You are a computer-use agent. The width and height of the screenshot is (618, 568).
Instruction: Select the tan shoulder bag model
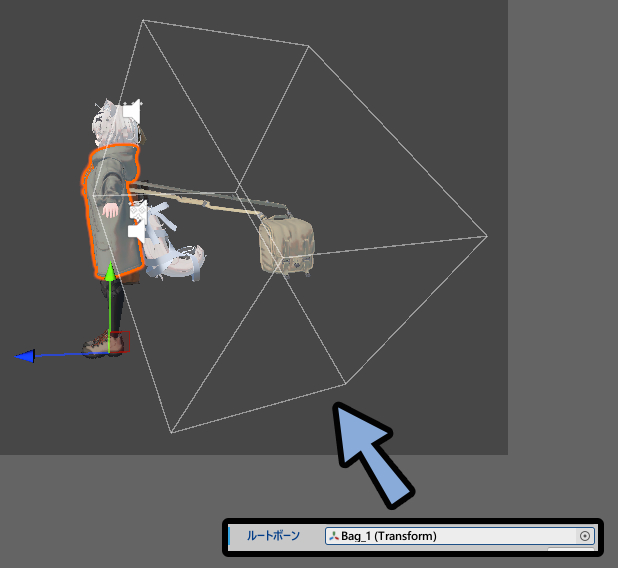[287, 246]
